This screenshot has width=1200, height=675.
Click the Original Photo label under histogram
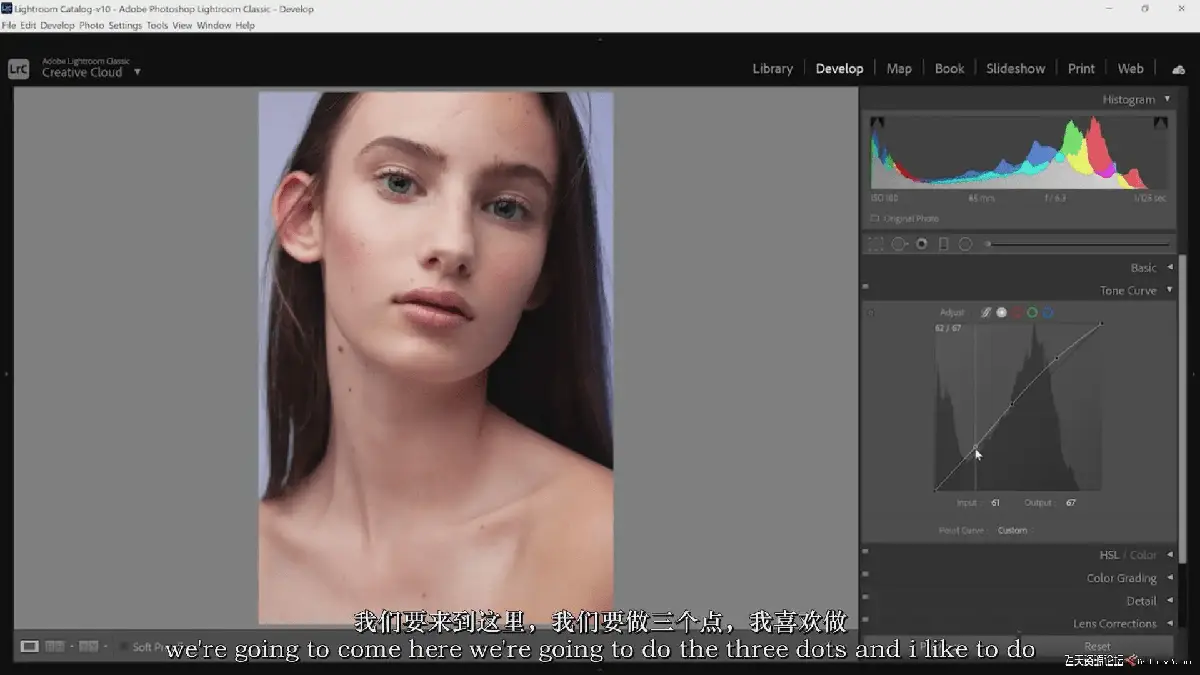pos(912,219)
